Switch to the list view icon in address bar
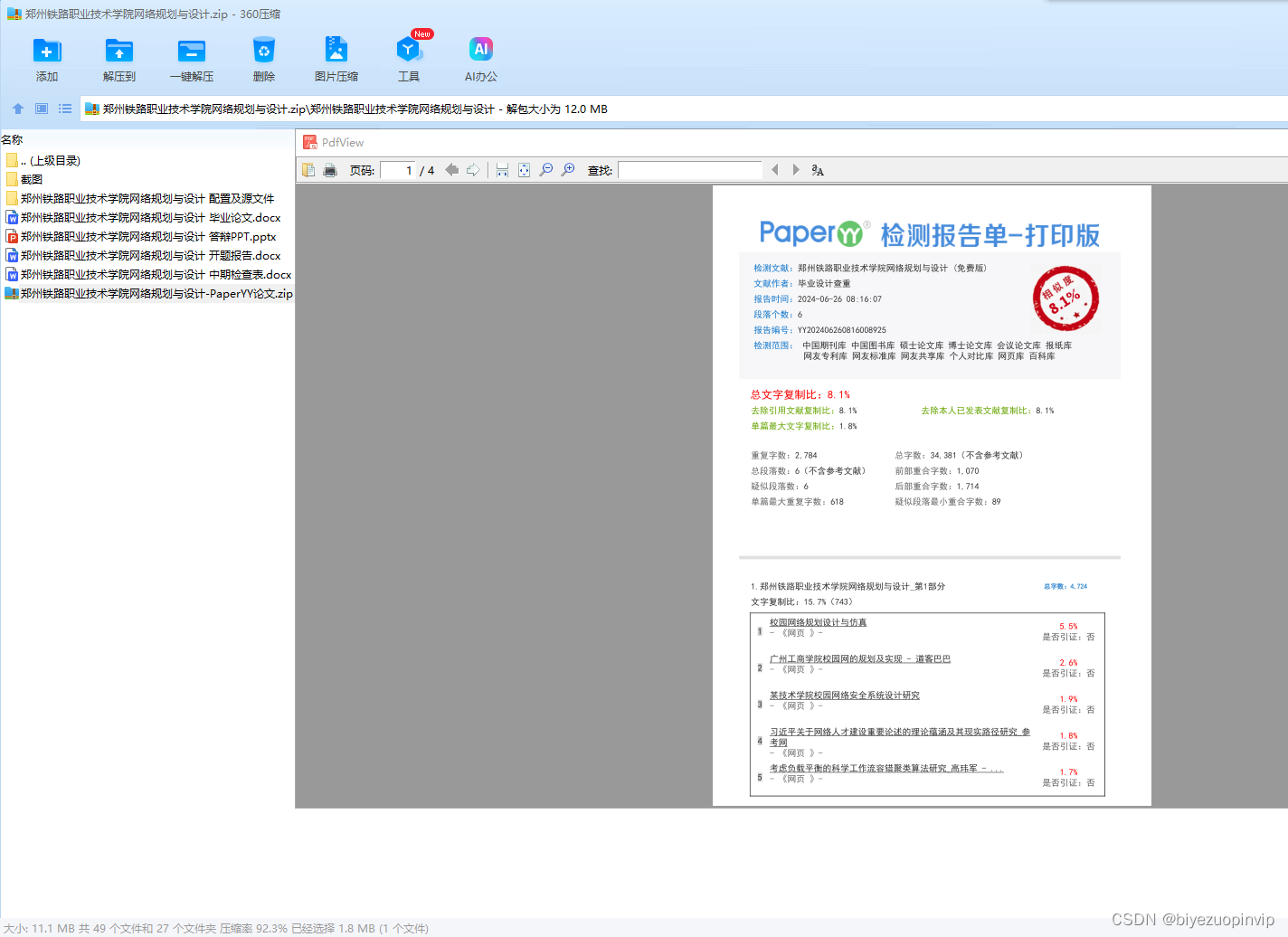Screen dimensions: 1288x937 (65, 109)
